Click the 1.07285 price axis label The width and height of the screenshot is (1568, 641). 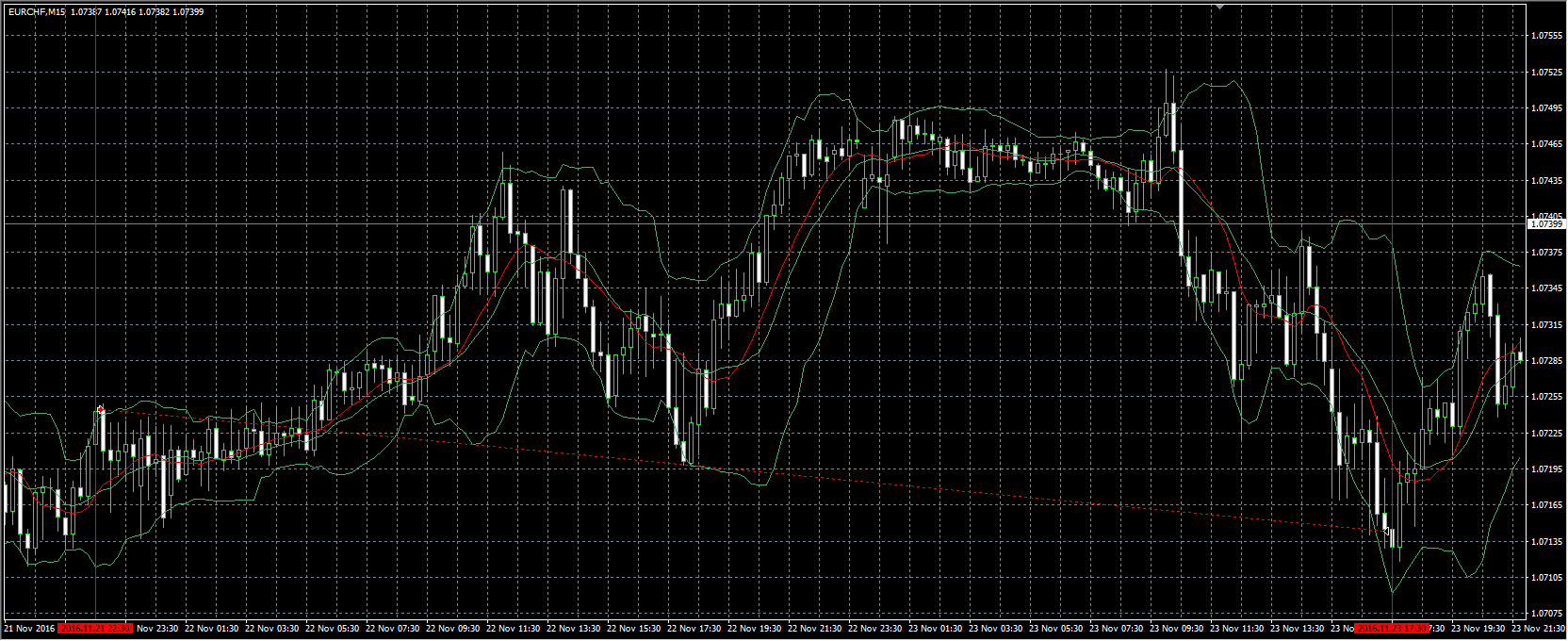[1547, 361]
